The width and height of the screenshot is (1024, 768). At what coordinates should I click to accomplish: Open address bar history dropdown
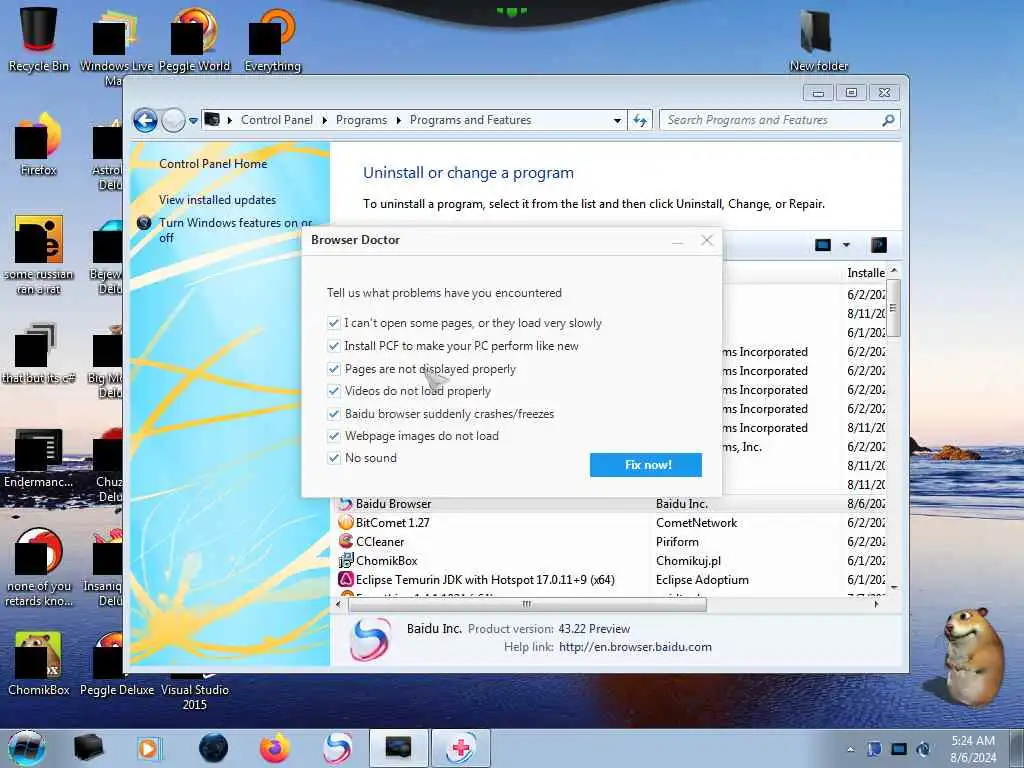click(617, 121)
